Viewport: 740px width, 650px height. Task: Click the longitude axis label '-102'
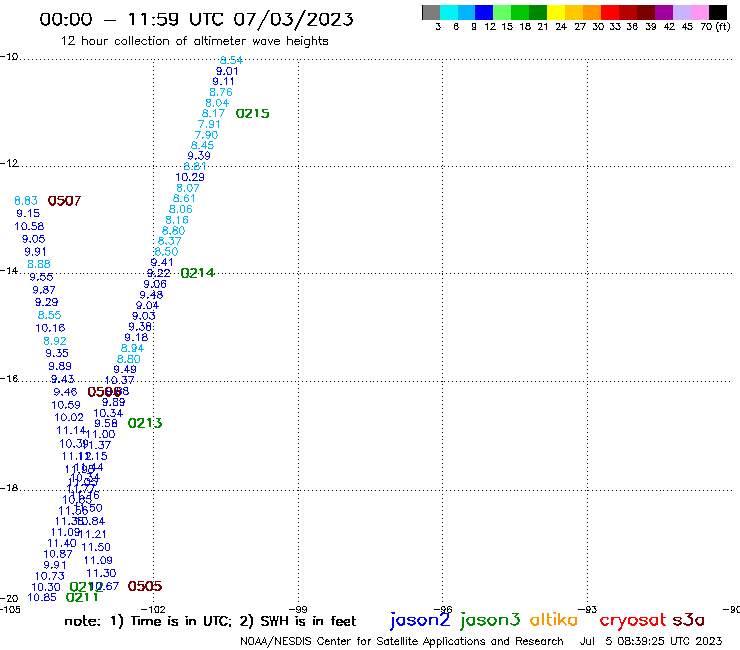[x=153, y=609]
